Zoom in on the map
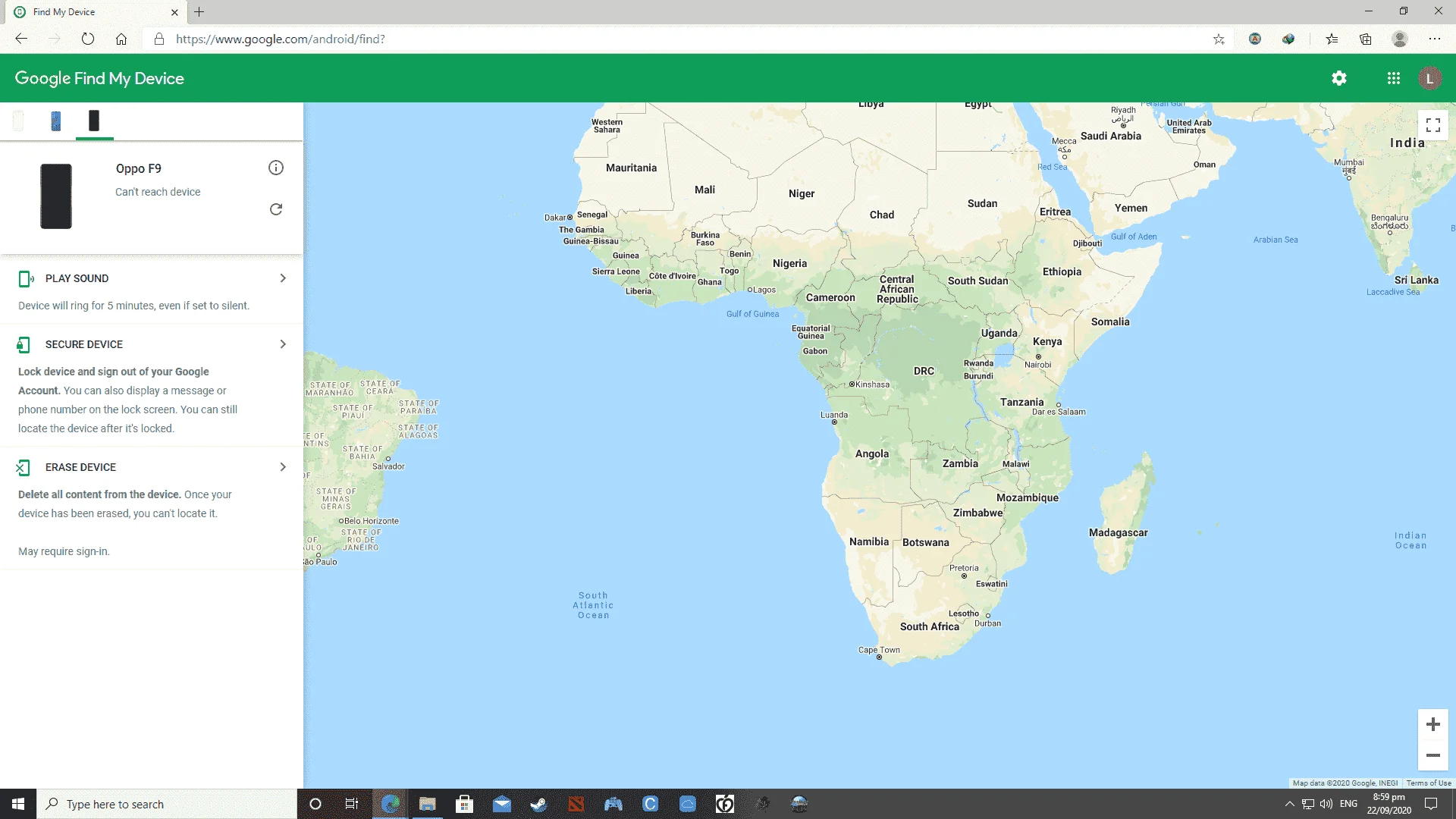The width and height of the screenshot is (1456, 819). [x=1433, y=724]
